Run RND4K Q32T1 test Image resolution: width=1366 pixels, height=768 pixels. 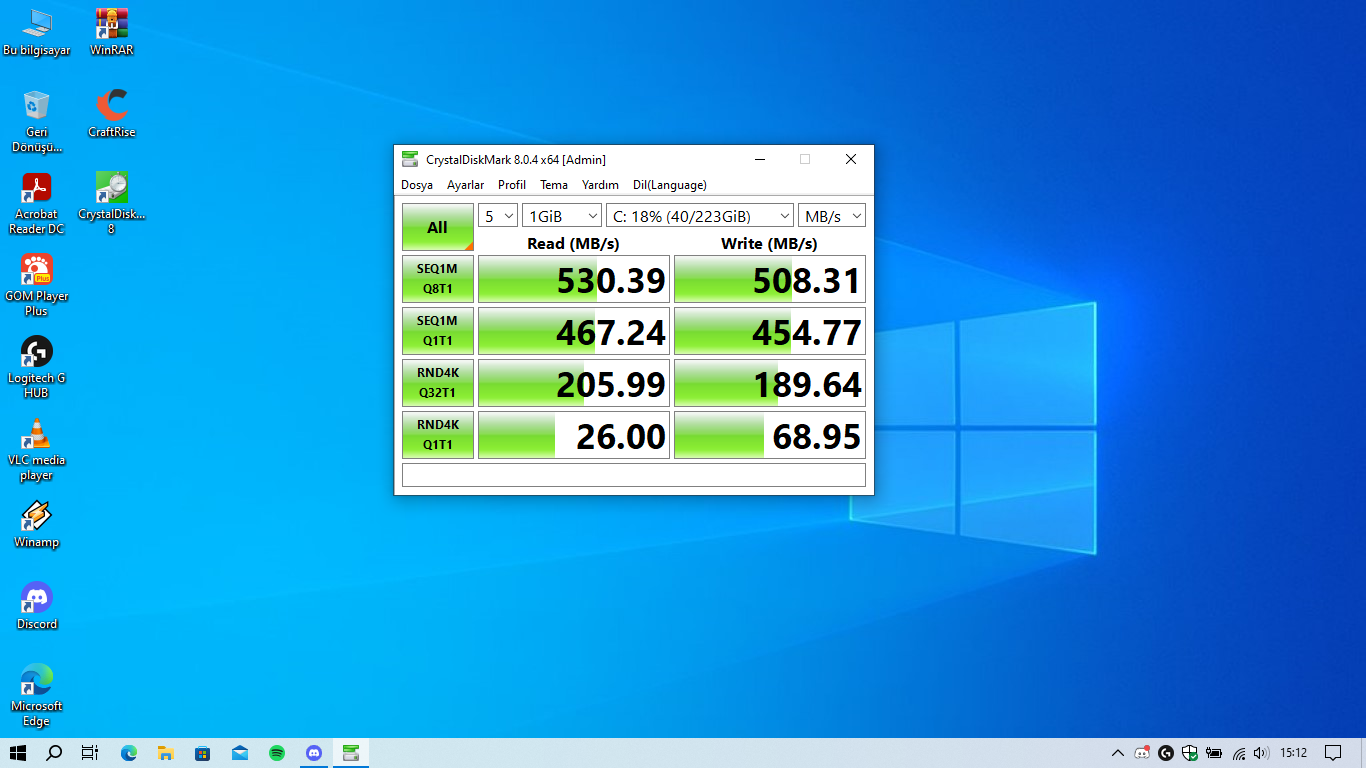(438, 383)
